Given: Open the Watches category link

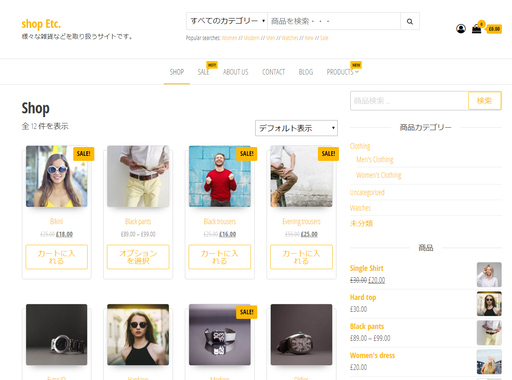Looking at the screenshot, I should 360,208.
